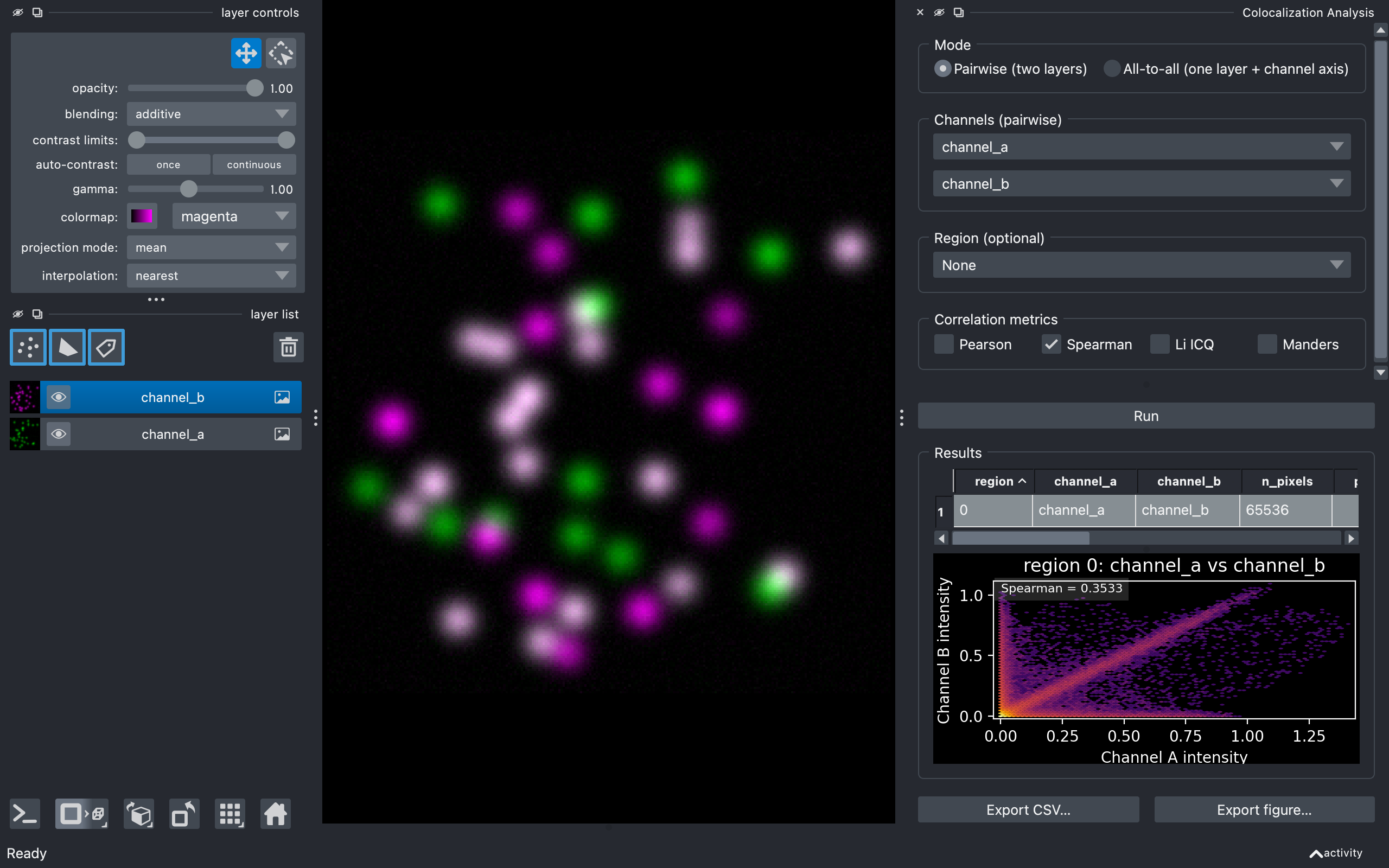Screen dimensions: 1389x868
Task: Open the console terminal icon
Action: (26, 813)
